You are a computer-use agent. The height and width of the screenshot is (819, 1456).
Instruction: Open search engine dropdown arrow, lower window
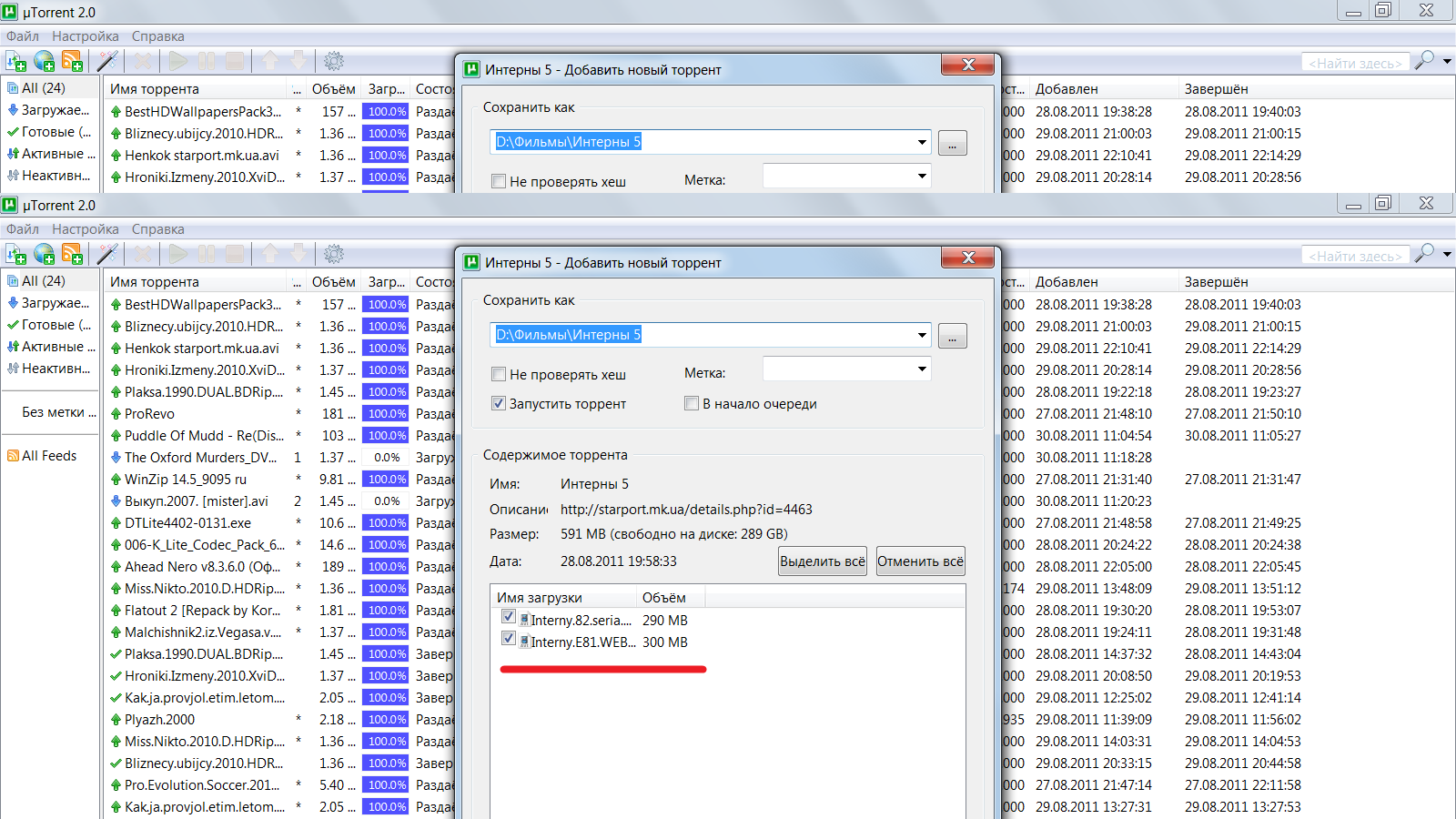(1447, 254)
